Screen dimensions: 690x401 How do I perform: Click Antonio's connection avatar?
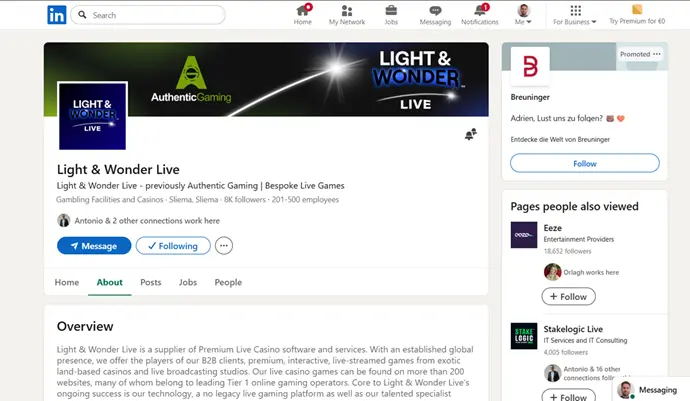[64, 220]
